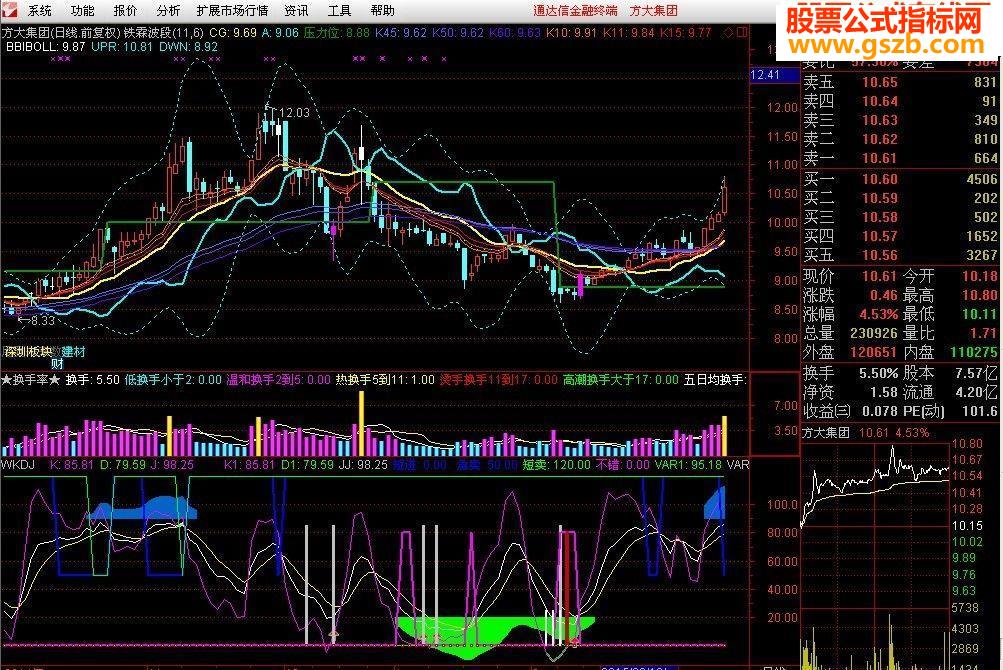The height and width of the screenshot is (670, 1003).
Task: Click the VAR1: 95.18 value
Action: tap(688, 465)
